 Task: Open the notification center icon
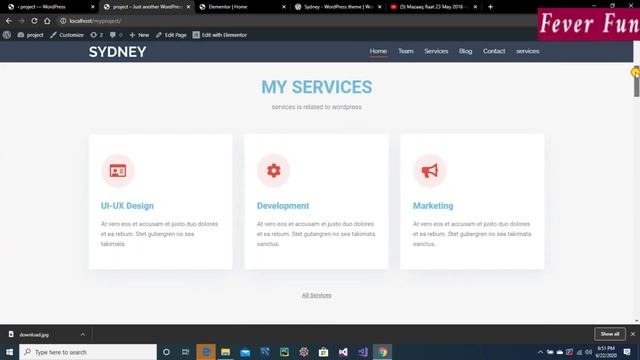click(x=627, y=352)
